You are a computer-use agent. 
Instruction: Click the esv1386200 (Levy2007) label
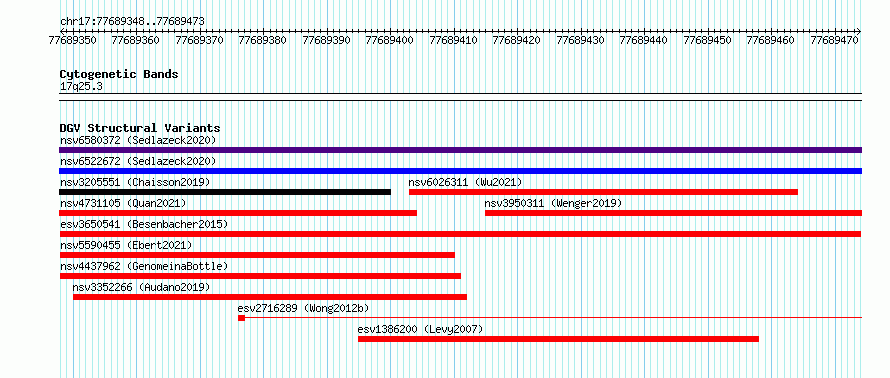click(420, 329)
